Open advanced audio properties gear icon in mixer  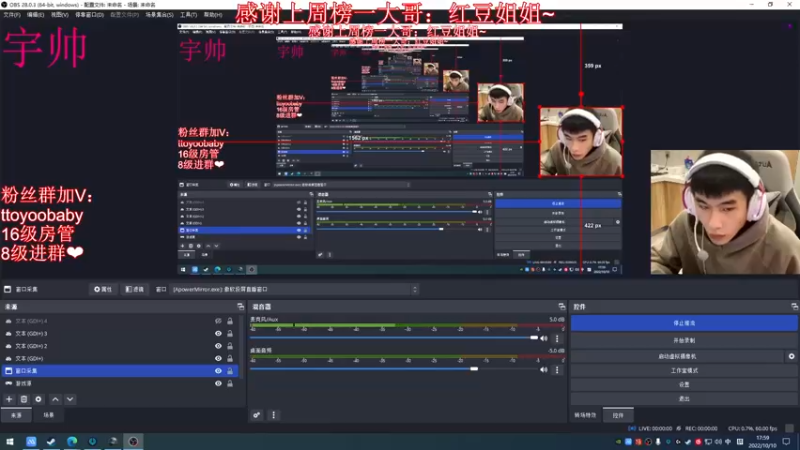257,415
